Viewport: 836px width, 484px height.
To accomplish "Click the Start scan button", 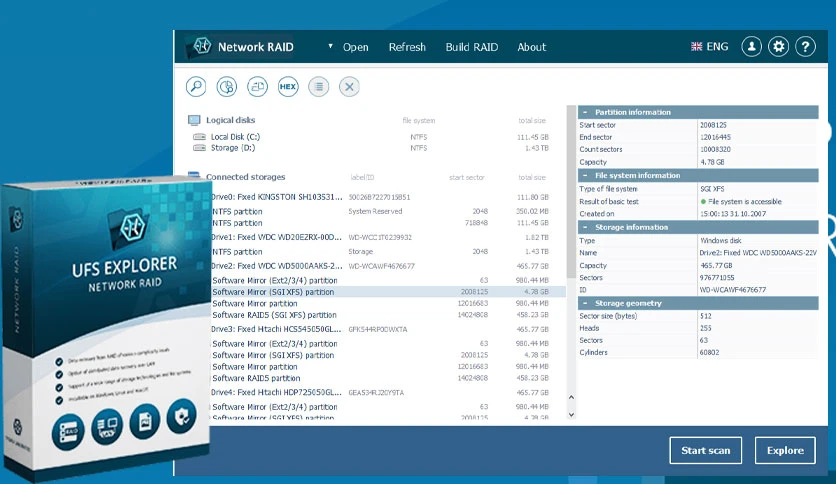I will [705, 450].
